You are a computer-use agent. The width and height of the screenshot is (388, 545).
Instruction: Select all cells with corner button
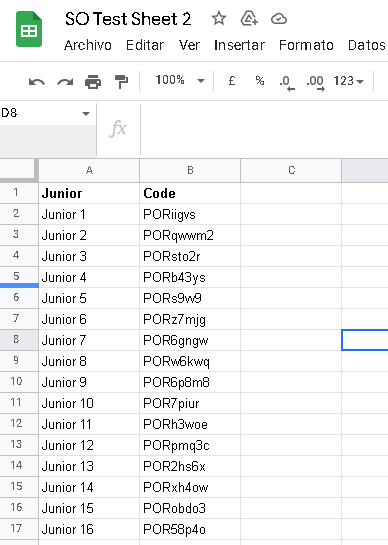[x=19, y=170]
